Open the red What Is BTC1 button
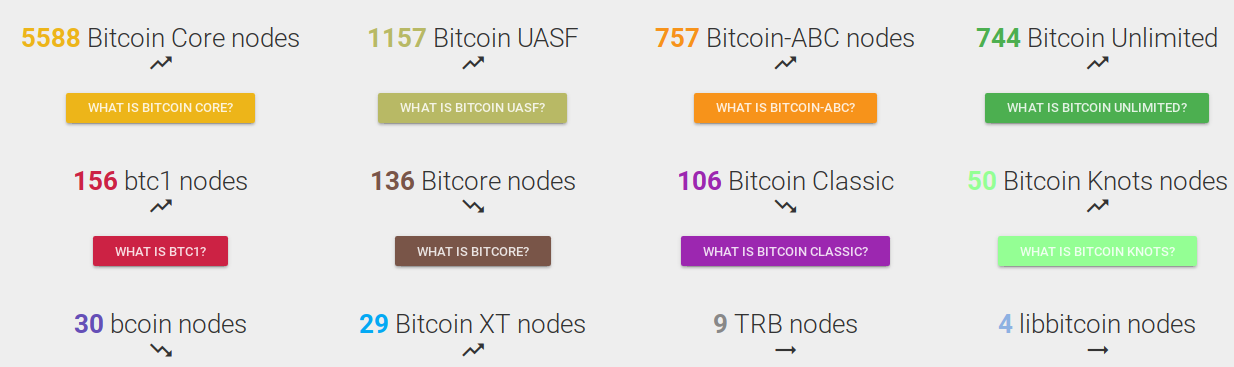The height and width of the screenshot is (367, 1234). point(161,251)
